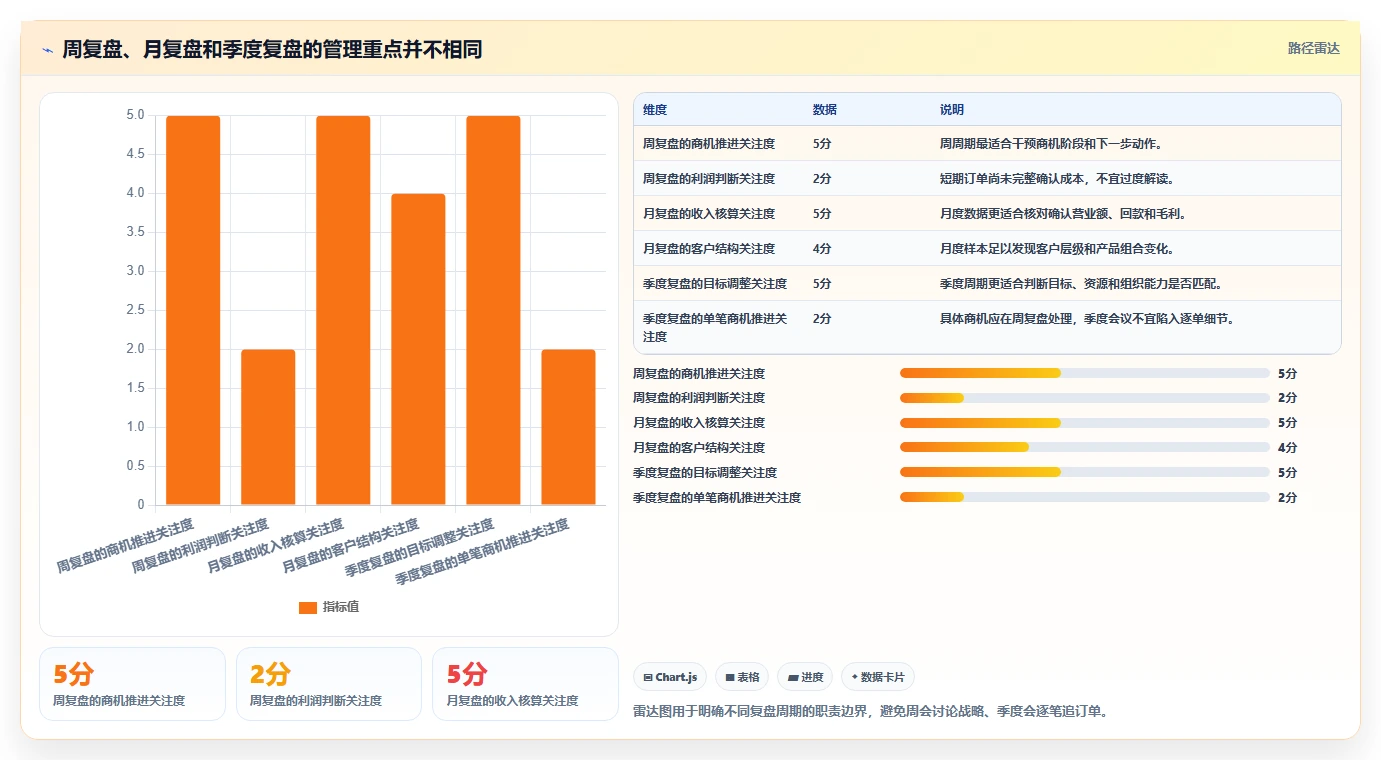Click table row 月复盘的客户结构关注度
The image size is (1381, 760).
[987, 248]
